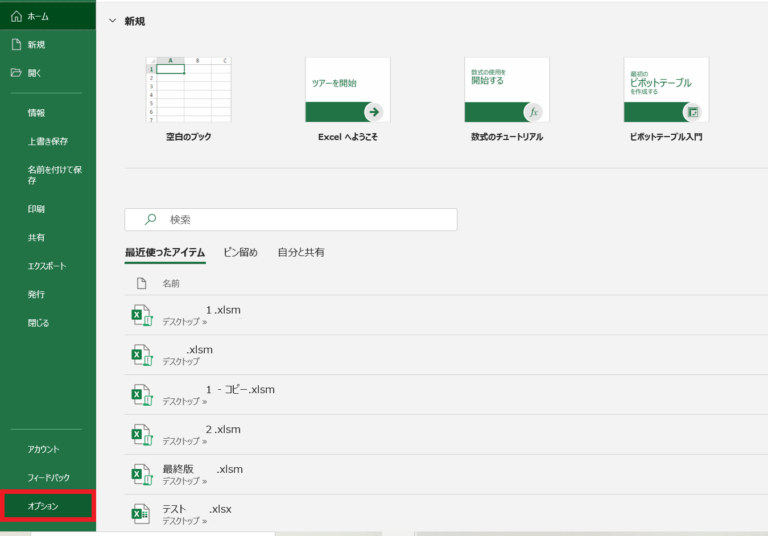This screenshot has width=768, height=536.
Task: Click file icon in 名前 column header
Action: pos(141,284)
